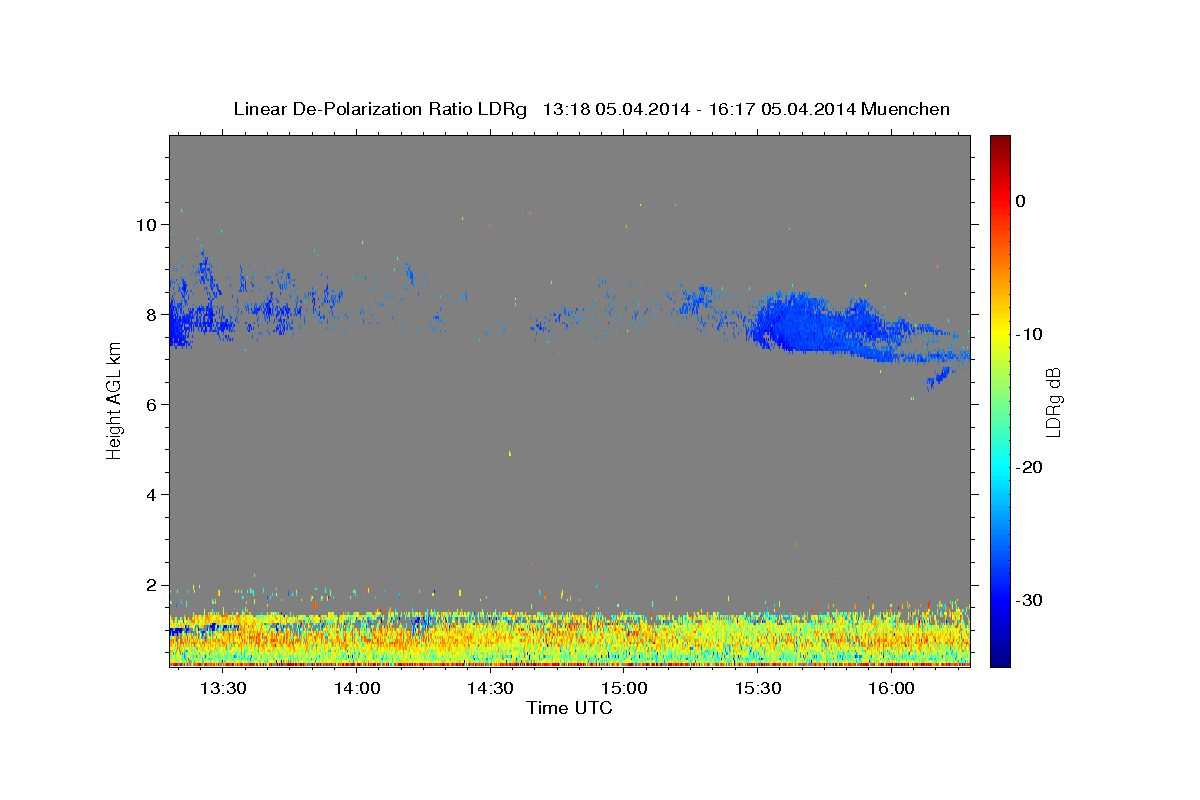The height and width of the screenshot is (800, 1200).
Task: Click the yellow-orange boundary layer near the ground
Action: pos(569,638)
